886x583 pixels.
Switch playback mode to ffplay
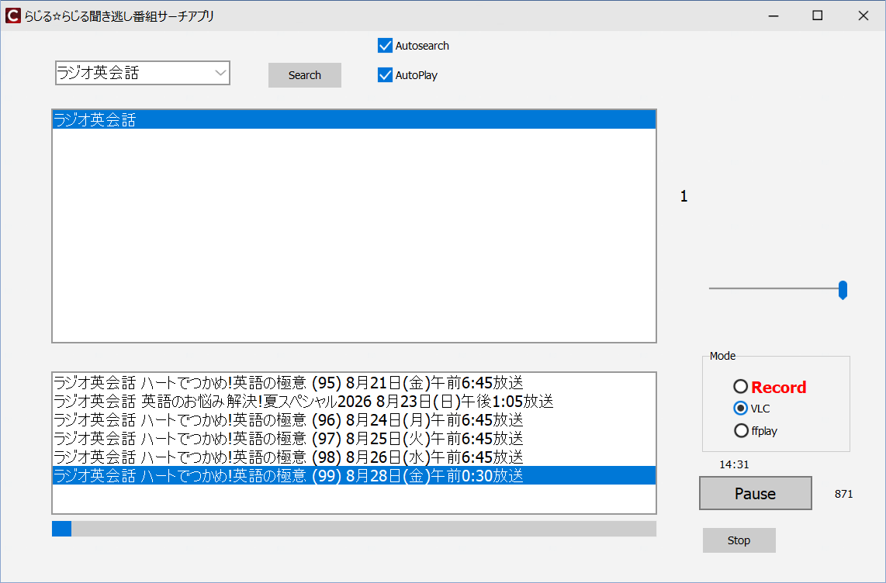click(740, 430)
